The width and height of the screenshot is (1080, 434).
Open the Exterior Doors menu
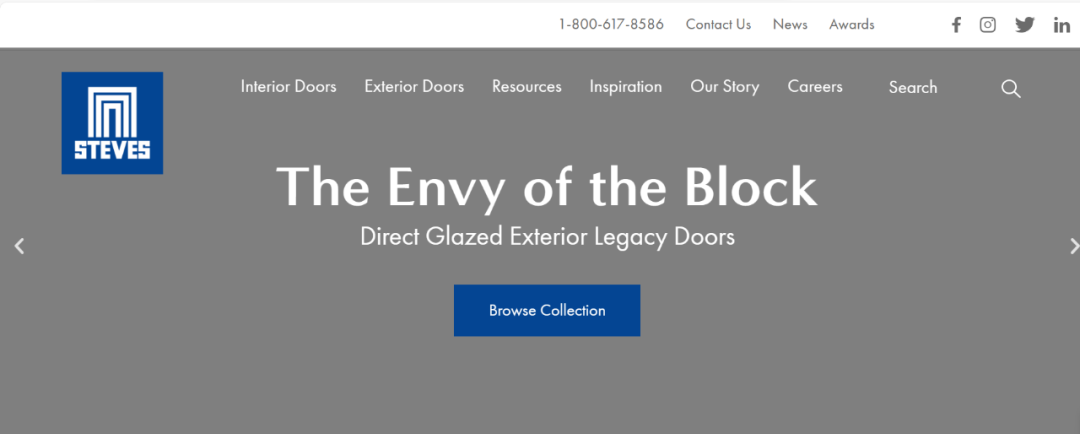[x=414, y=87]
